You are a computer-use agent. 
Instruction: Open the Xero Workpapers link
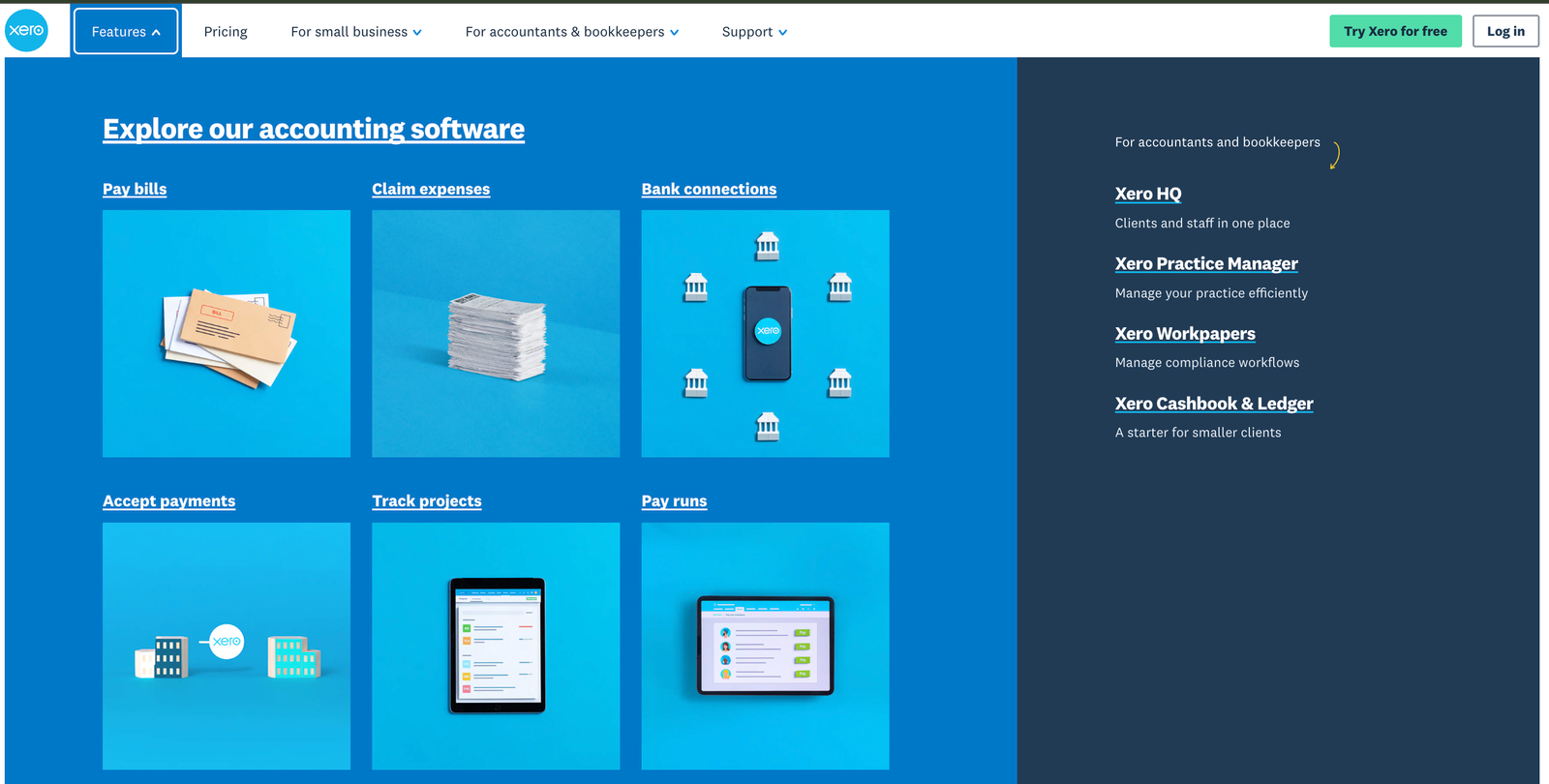coord(1185,333)
